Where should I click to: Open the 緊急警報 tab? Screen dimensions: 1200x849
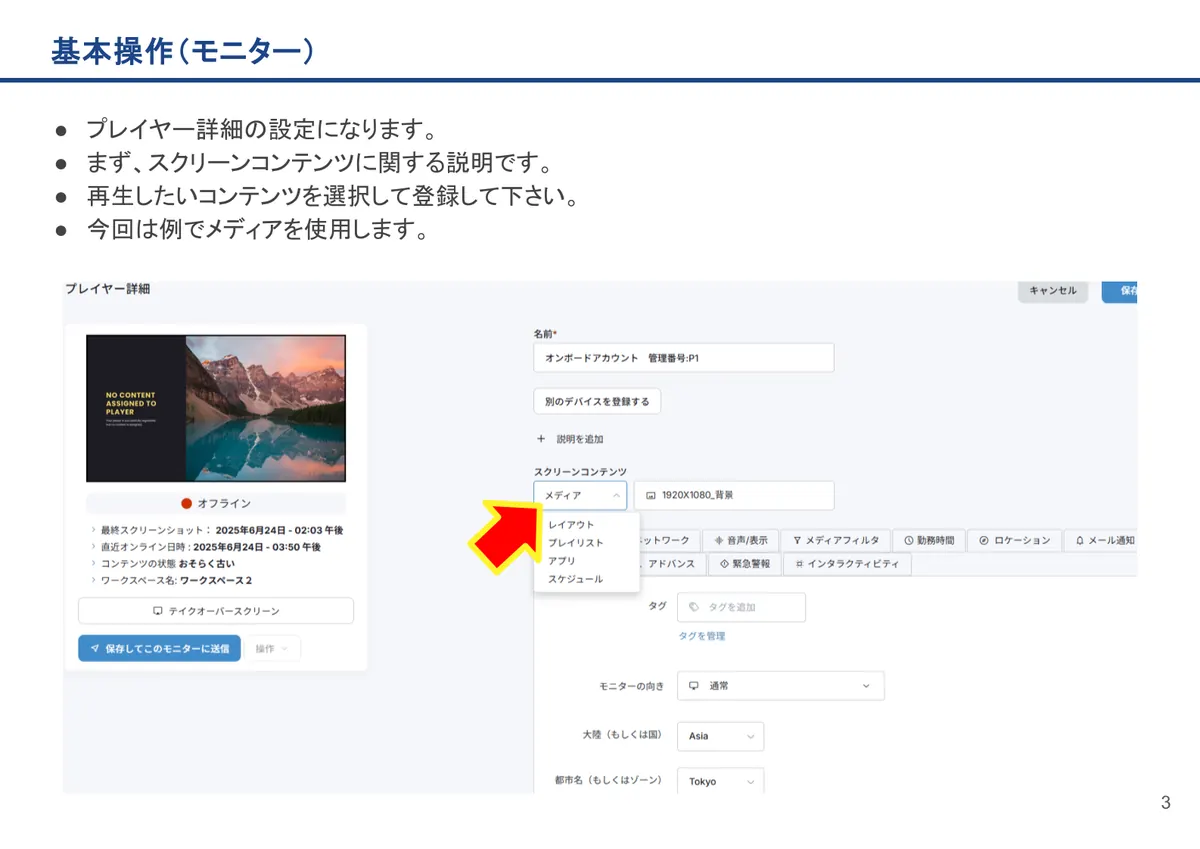745,564
